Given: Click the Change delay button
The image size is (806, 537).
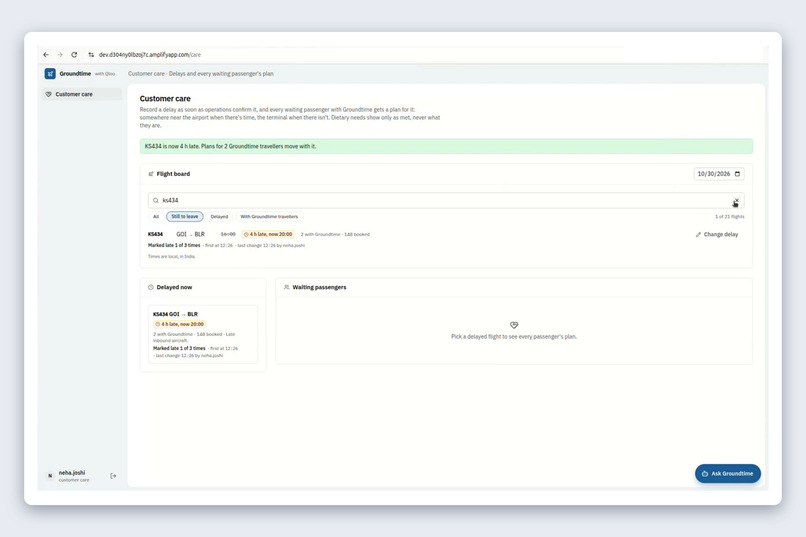Looking at the screenshot, I should [x=717, y=234].
